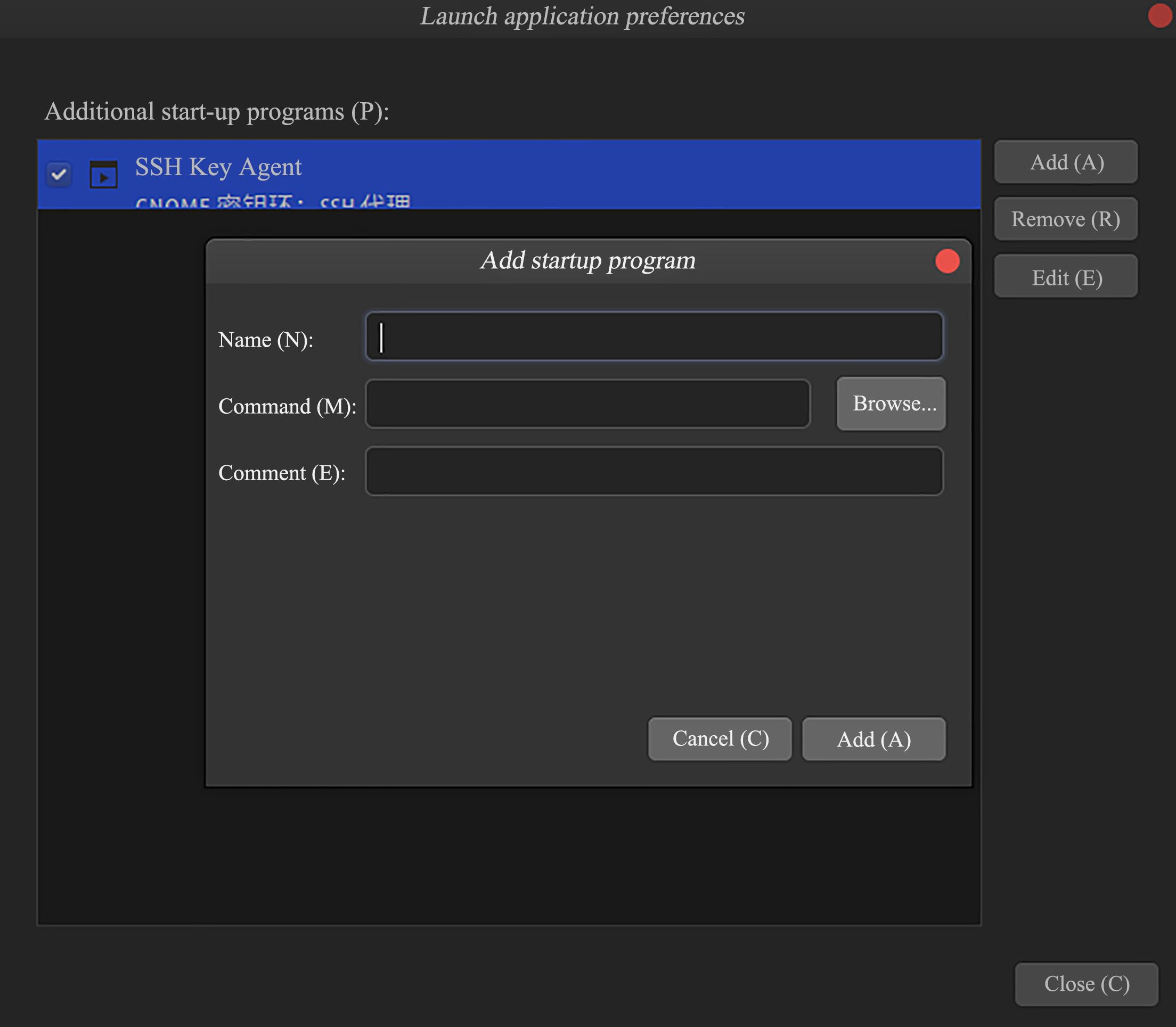The width and height of the screenshot is (1176, 1027).
Task: Click the Add (A) button beside the list
Action: click(1065, 162)
